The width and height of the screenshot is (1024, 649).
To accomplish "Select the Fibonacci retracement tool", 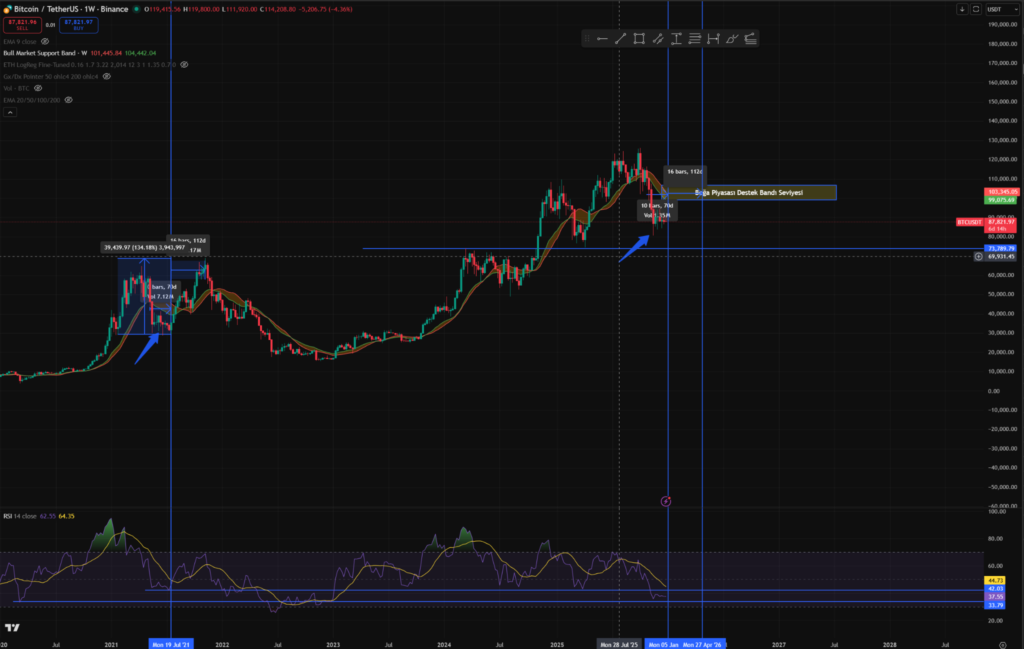I will click(695, 39).
